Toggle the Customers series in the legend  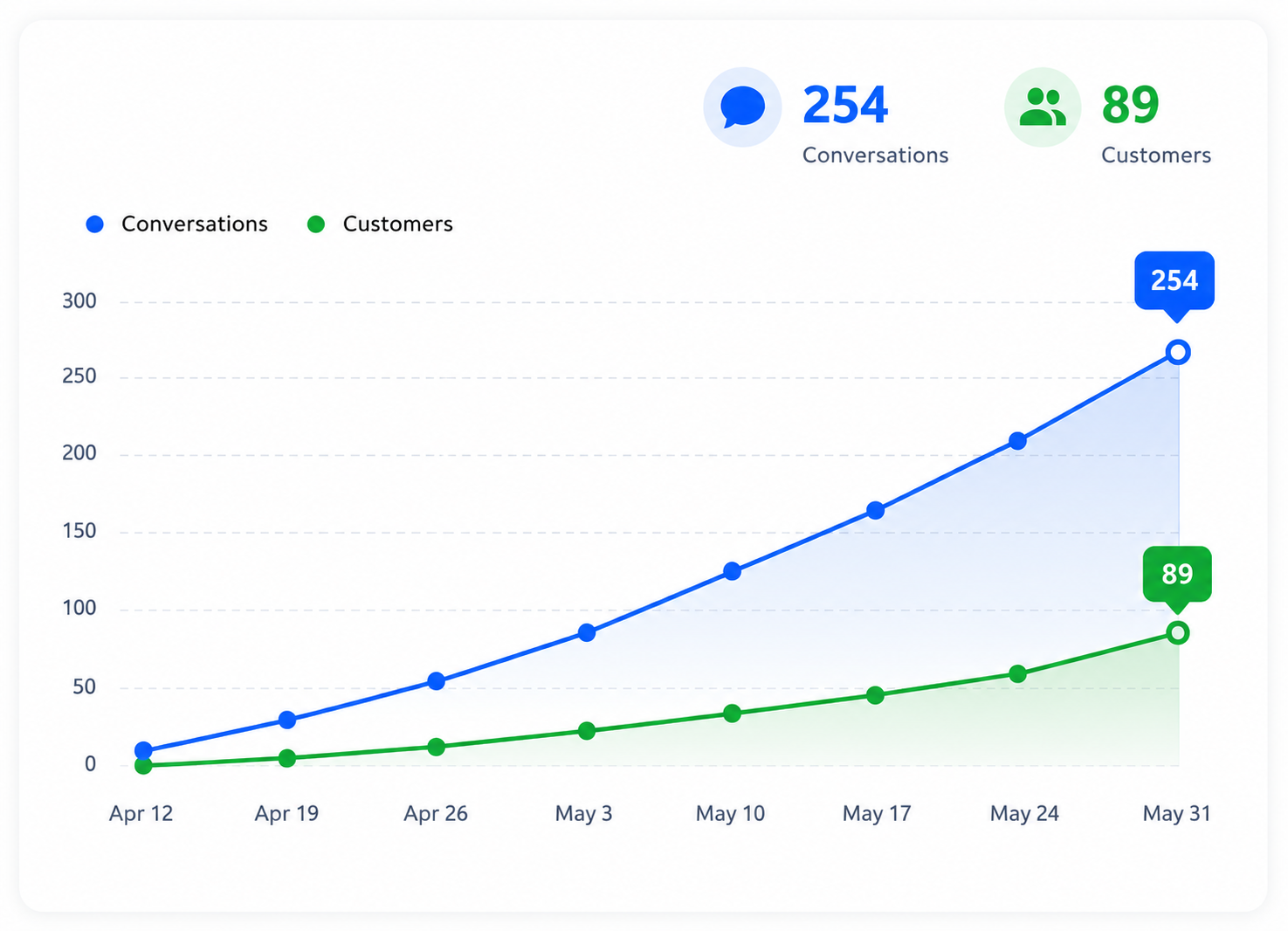[380, 224]
